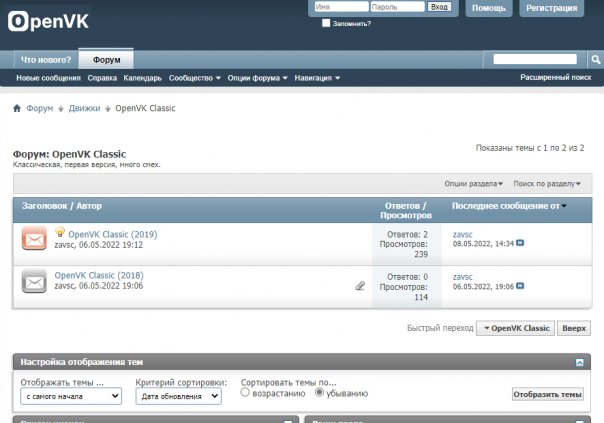Viewport: 604px width, 423px height.
Task: Switch to the 'Что нового?' tab
Action: [46, 60]
